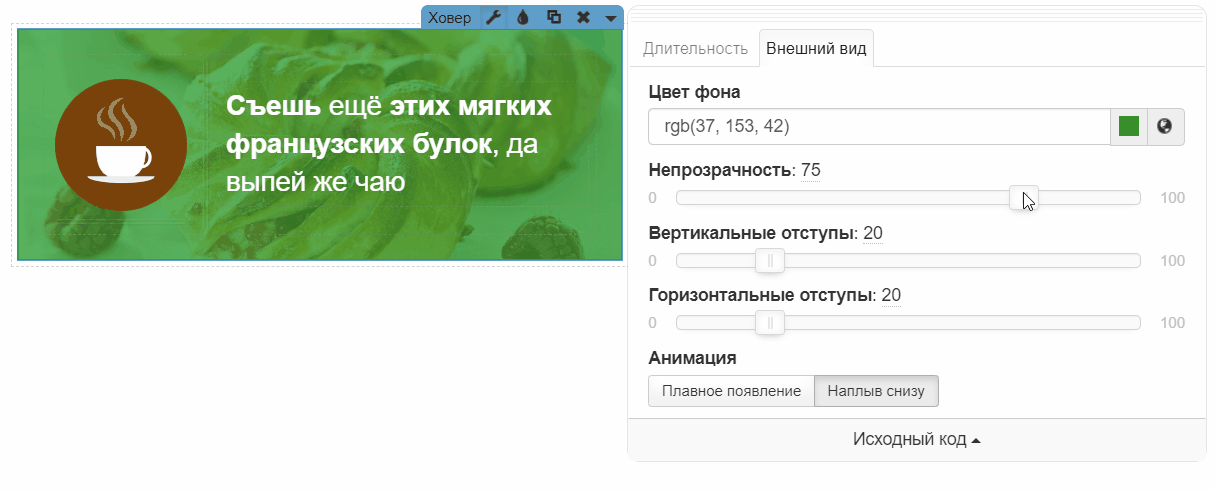Open the Ховер toolbar caret menu

(610, 18)
